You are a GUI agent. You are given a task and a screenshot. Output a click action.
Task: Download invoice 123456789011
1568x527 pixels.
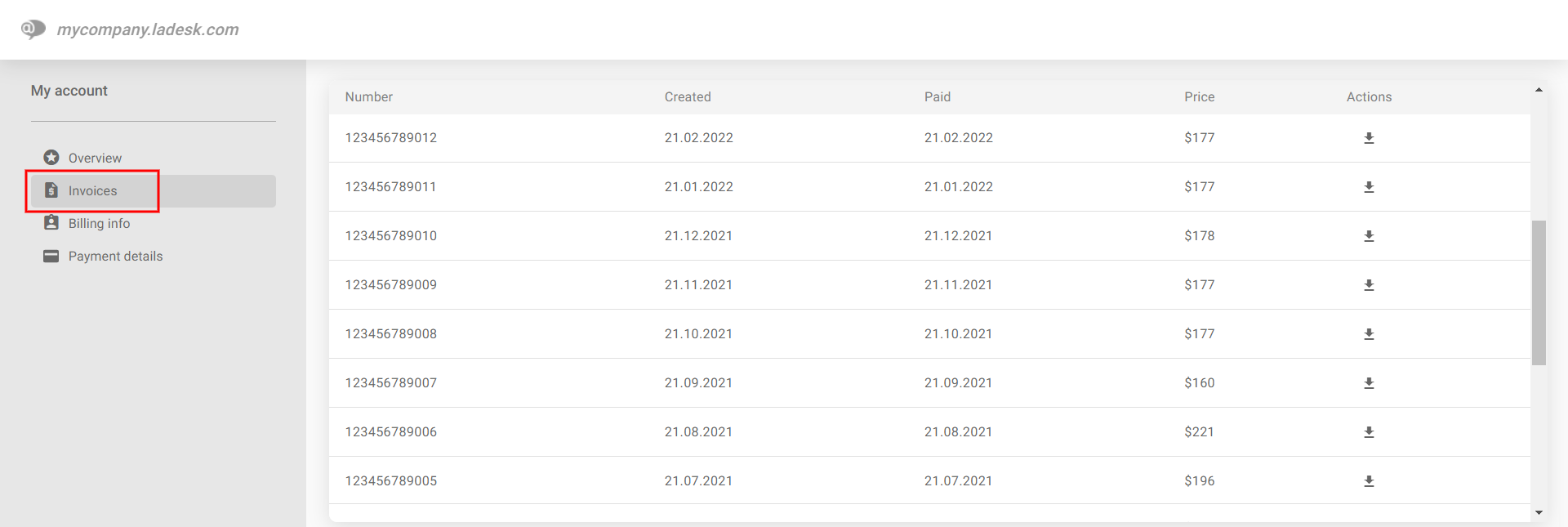(x=1369, y=187)
